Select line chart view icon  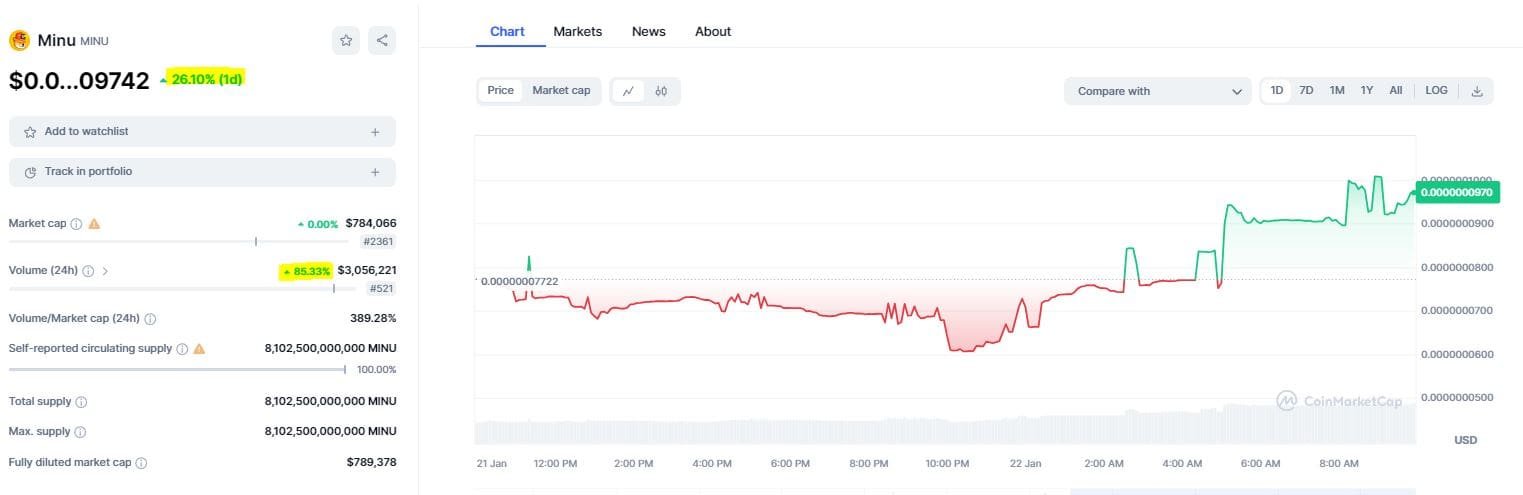coord(628,91)
